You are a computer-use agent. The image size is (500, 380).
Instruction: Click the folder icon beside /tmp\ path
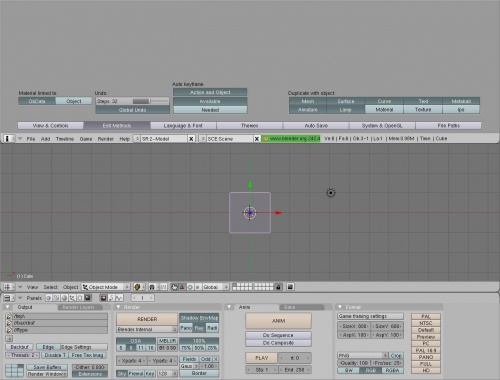pyautogui.click(x=9, y=316)
